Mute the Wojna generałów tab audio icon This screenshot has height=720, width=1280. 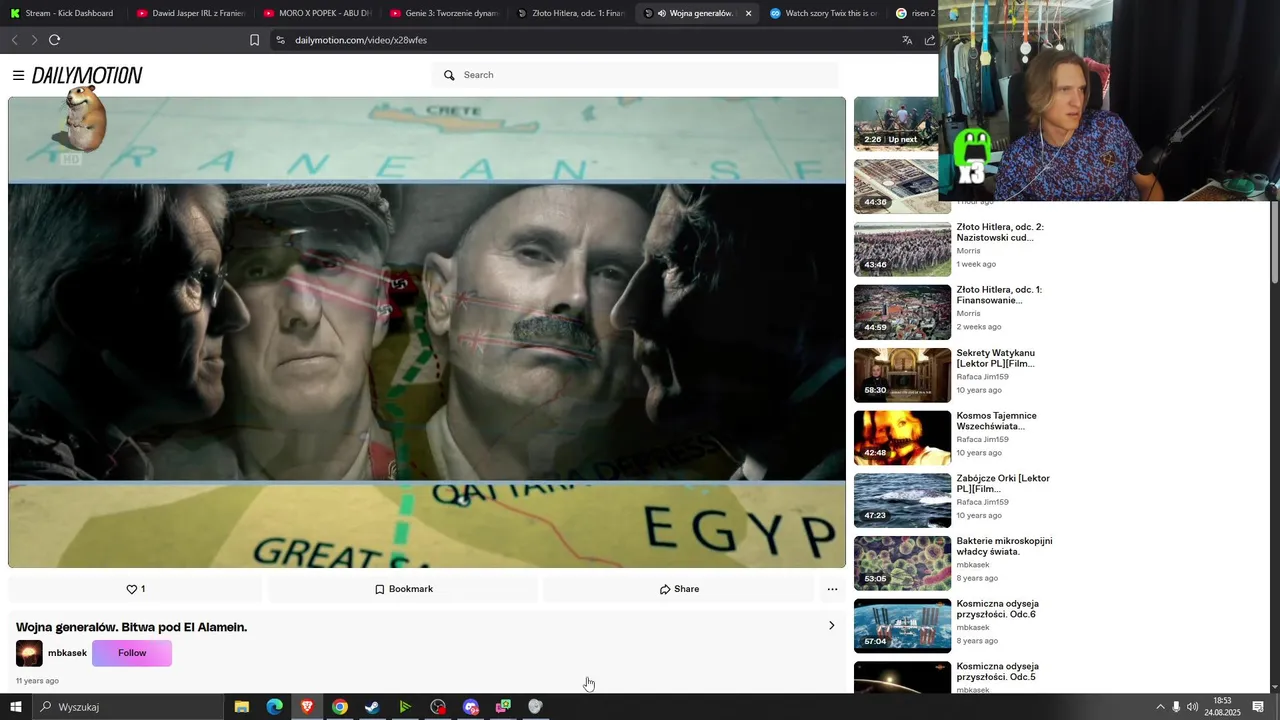point(662,13)
